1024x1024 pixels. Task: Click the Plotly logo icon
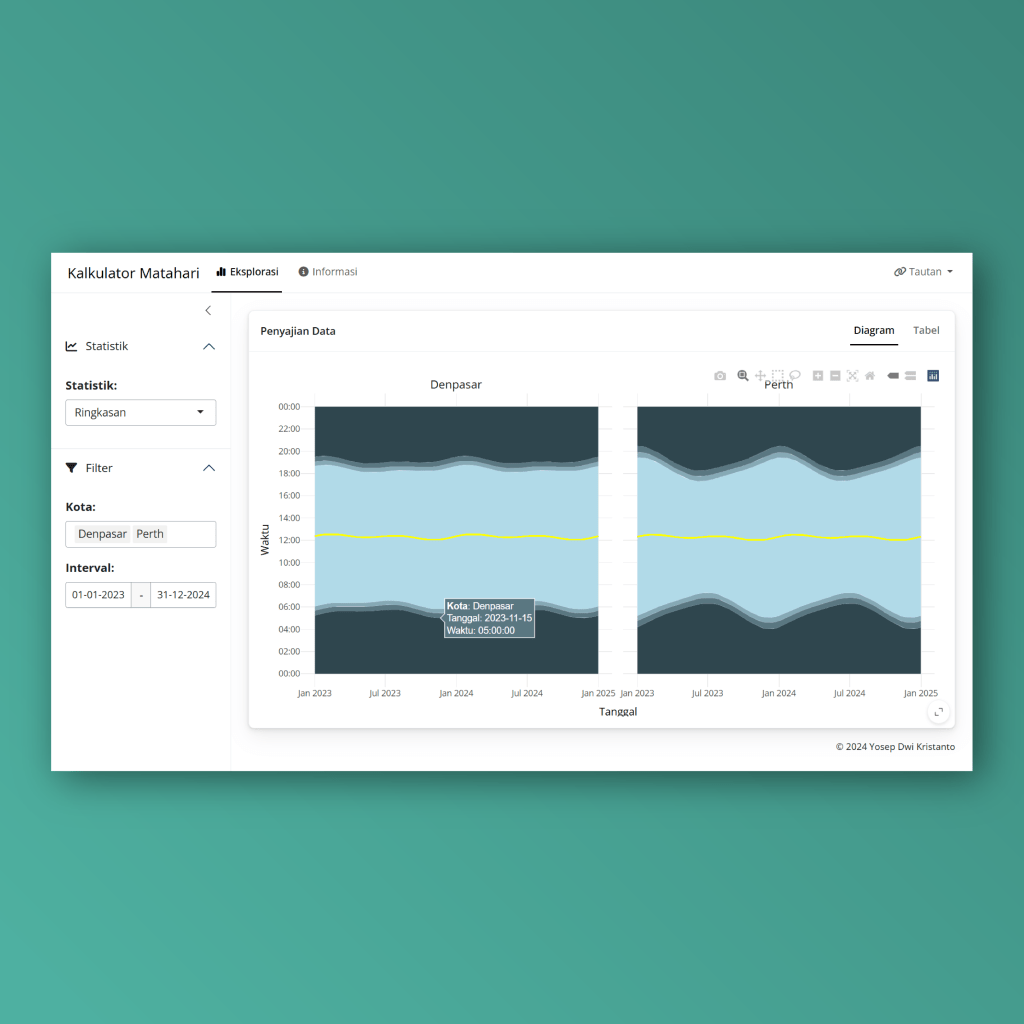coord(933,376)
